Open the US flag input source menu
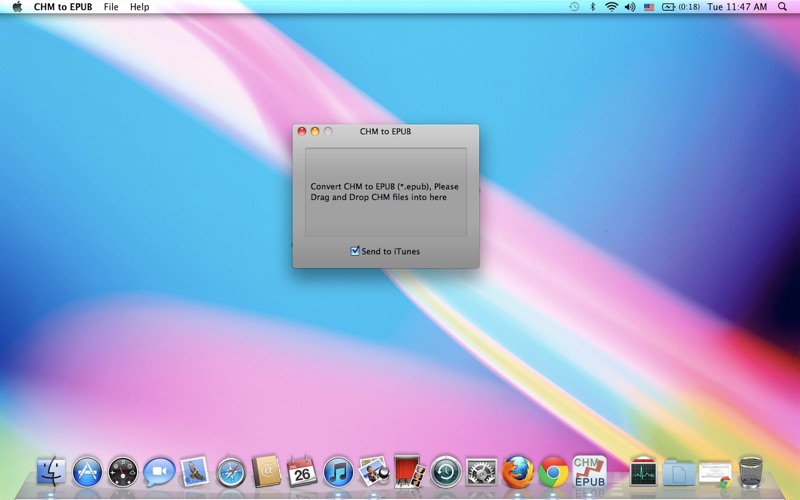The image size is (800, 500). pos(648,7)
